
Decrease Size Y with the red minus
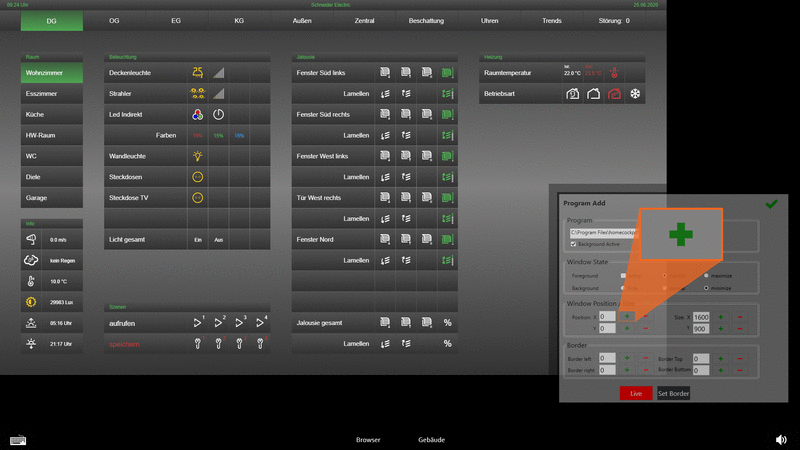pyautogui.click(x=740, y=328)
